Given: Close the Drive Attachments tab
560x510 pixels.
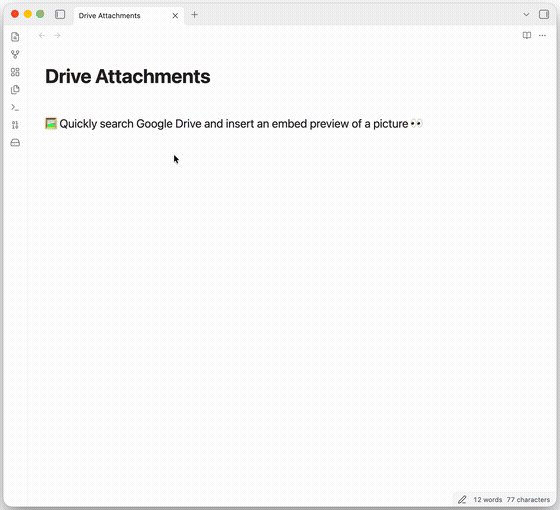Looking at the screenshot, I should [175, 15].
